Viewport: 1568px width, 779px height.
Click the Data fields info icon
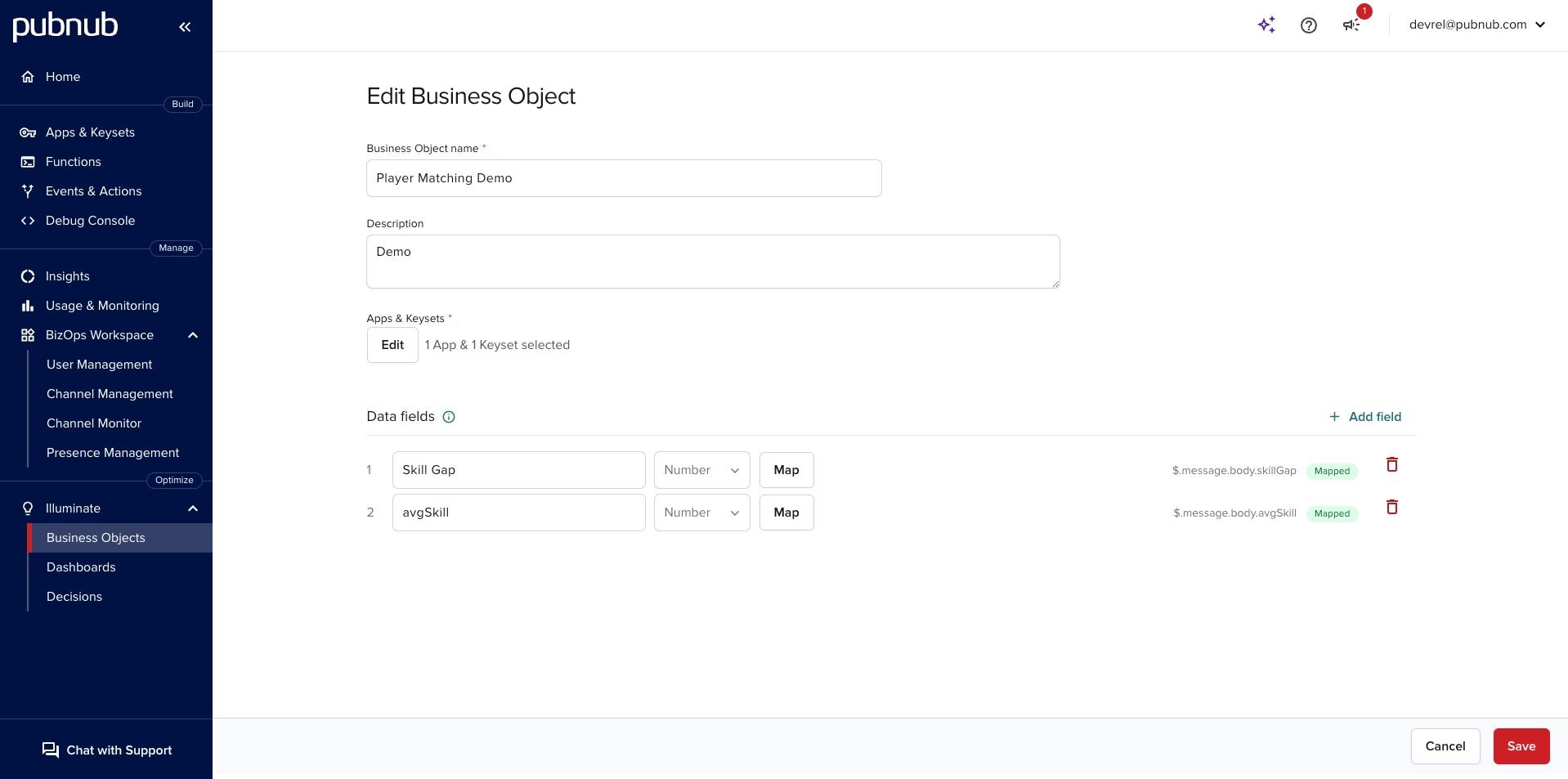[x=449, y=417]
